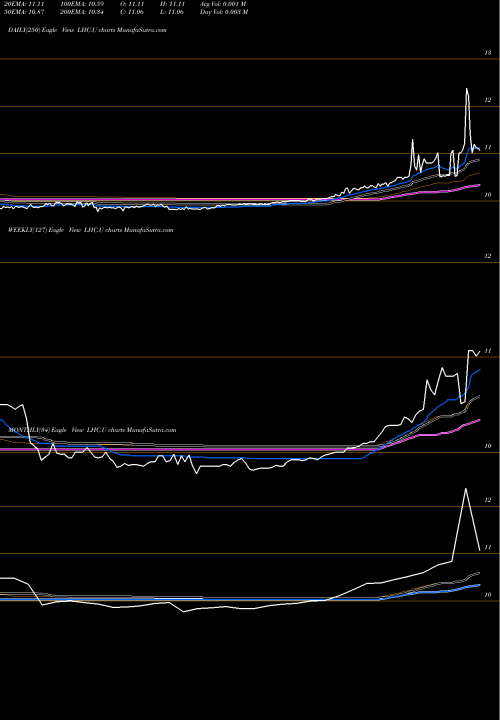
Task: Click the H: 11.11 high price
Action: coord(172,4)
